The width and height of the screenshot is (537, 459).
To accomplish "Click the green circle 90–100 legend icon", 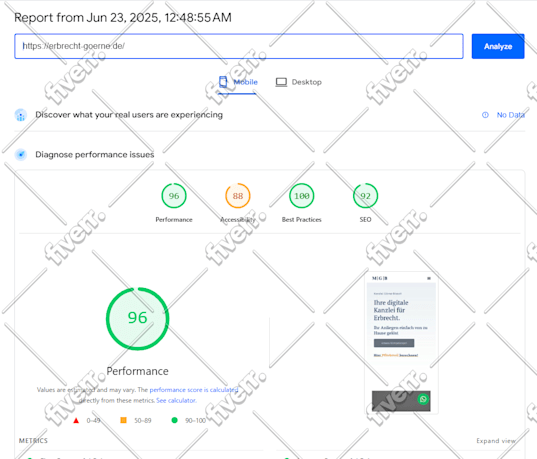I will (x=174, y=420).
